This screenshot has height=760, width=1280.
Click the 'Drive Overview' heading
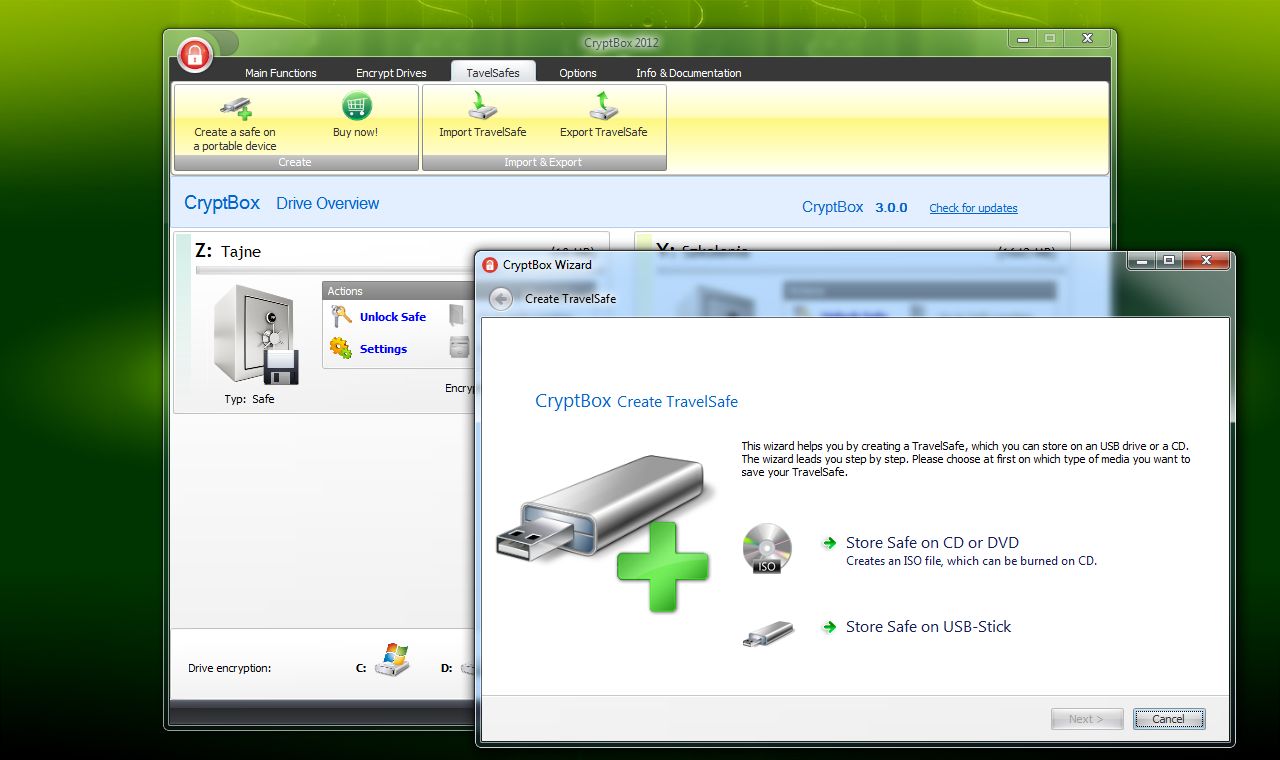328,203
